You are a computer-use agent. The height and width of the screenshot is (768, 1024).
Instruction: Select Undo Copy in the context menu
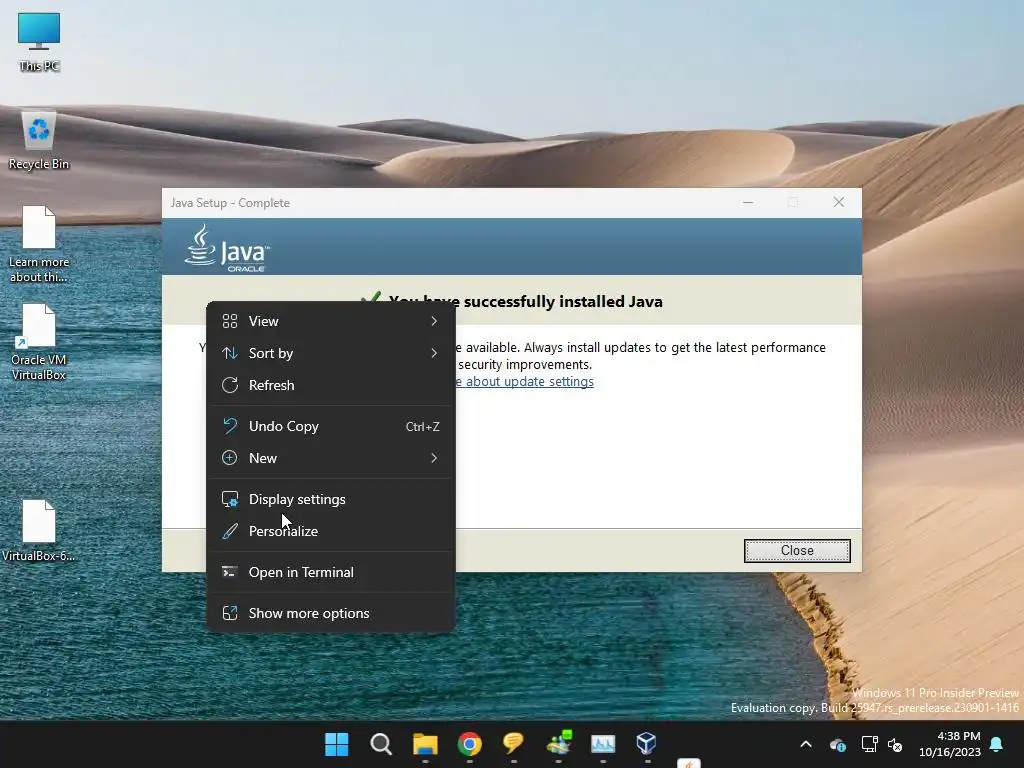tap(330, 426)
